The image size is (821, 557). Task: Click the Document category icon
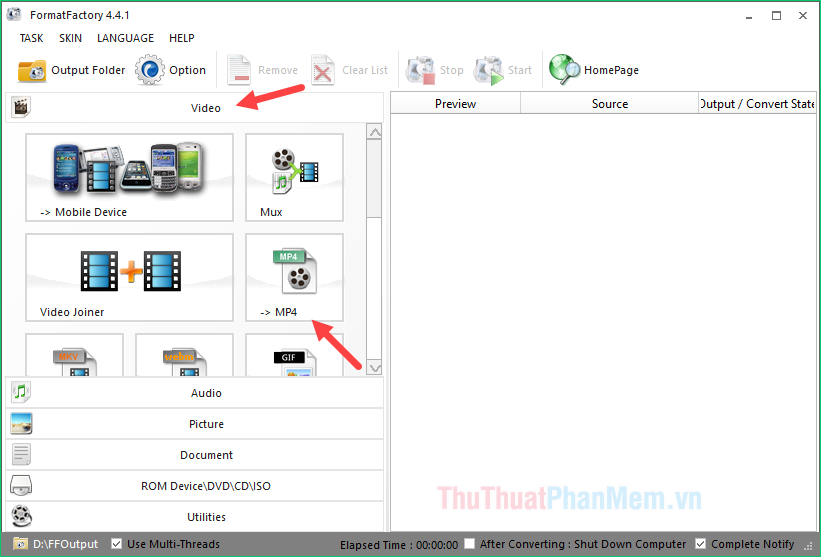point(21,454)
